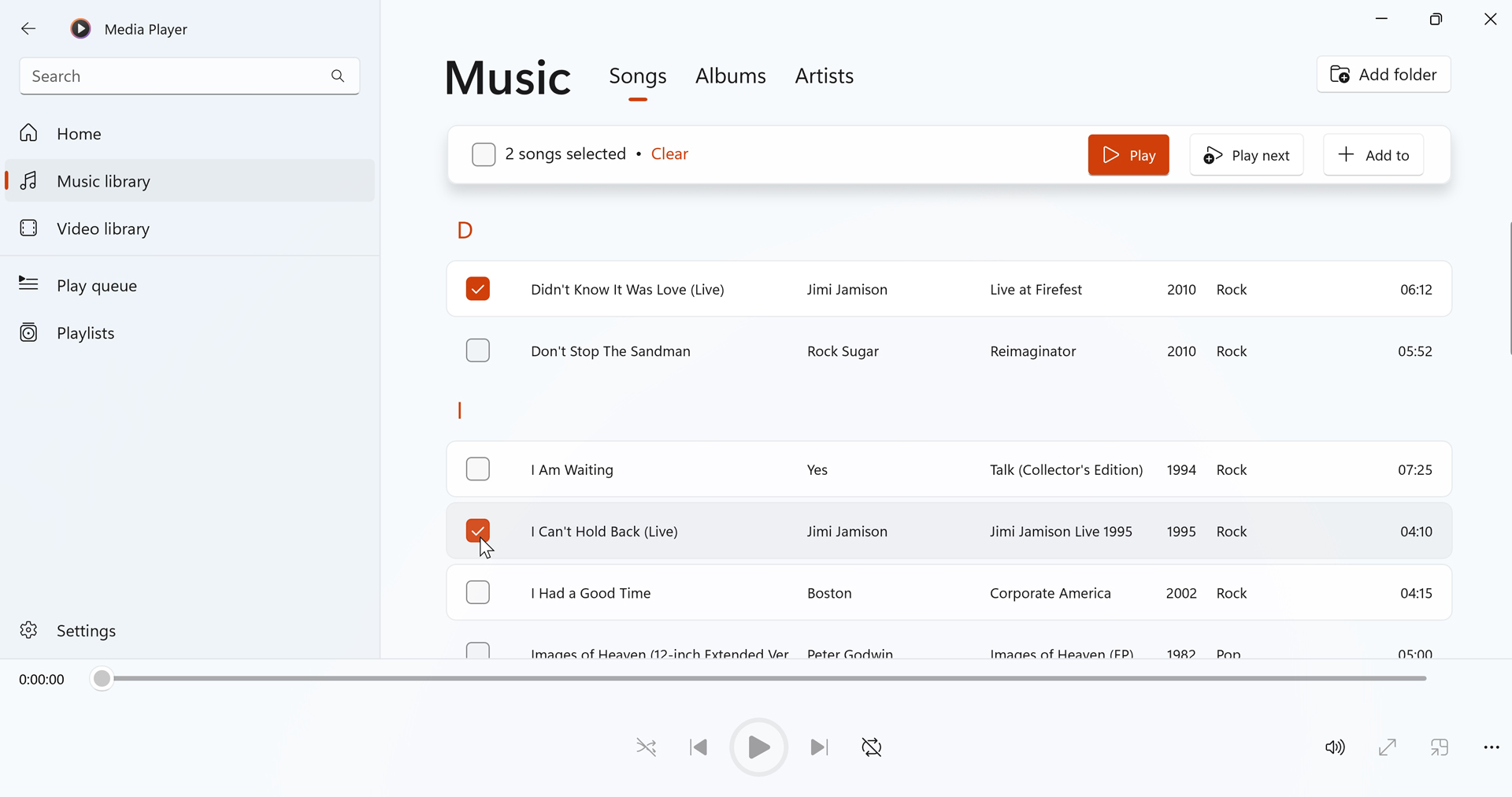Uncheck Didn't Know It Was Love (Live)
The width and height of the screenshot is (1512, 797).
pyautogui.click(x=478, y=289)
